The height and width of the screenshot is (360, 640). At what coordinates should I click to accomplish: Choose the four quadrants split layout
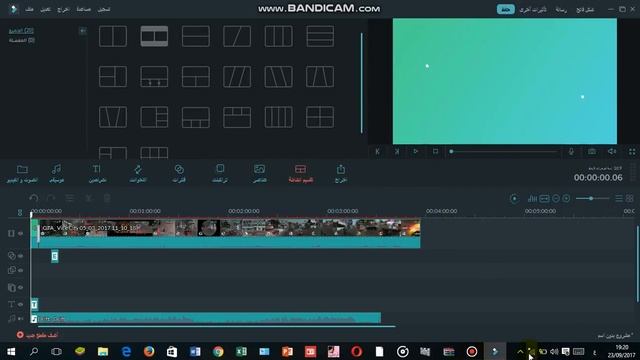click(x=320, y=117)
